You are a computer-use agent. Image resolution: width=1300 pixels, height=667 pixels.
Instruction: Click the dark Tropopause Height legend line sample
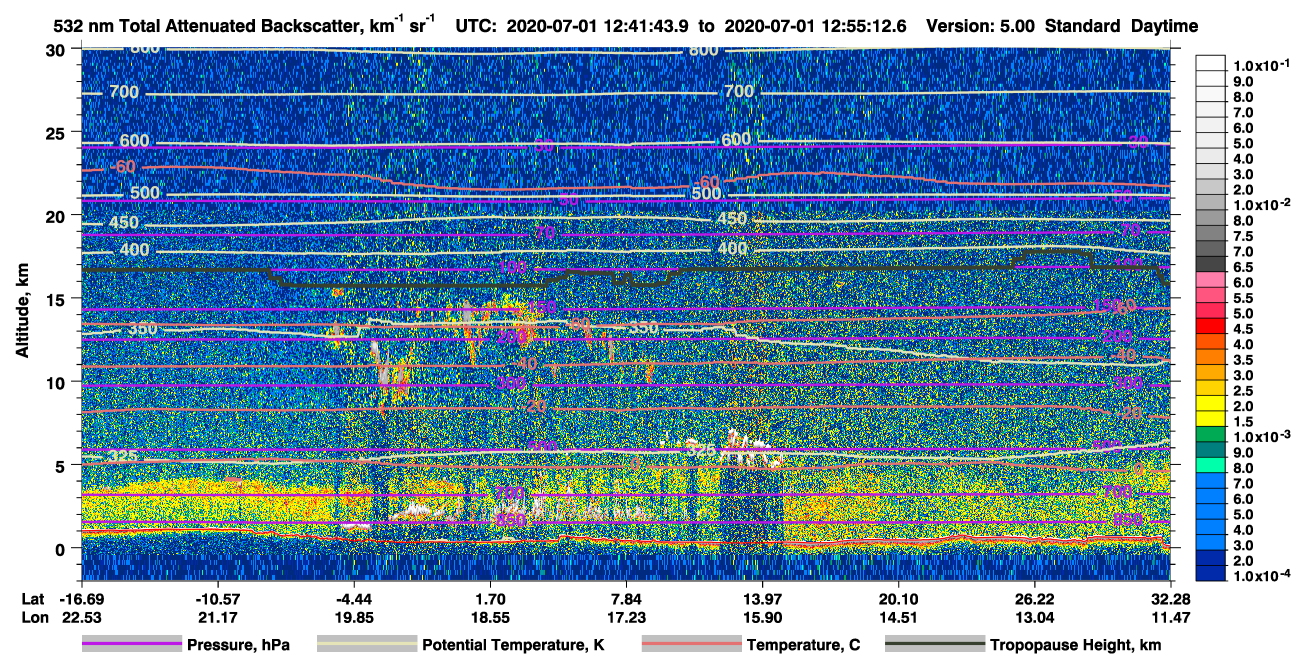click(935, 645)
